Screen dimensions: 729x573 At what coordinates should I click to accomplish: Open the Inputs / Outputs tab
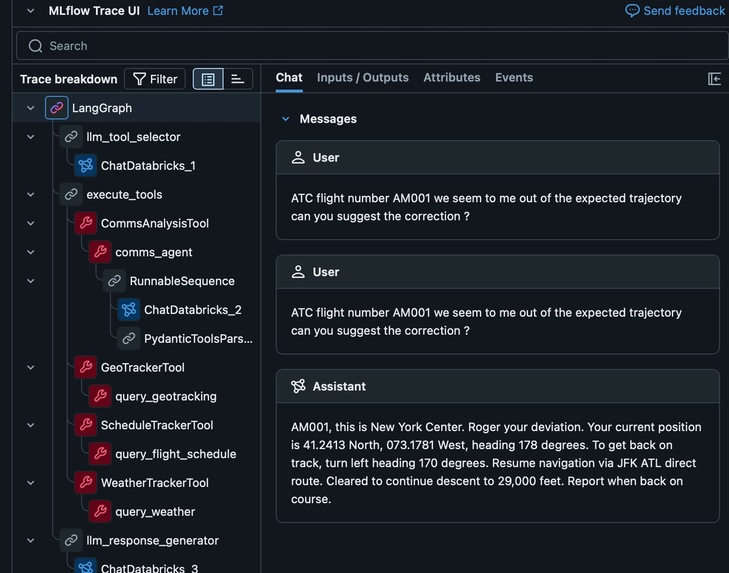pos(363,78)
